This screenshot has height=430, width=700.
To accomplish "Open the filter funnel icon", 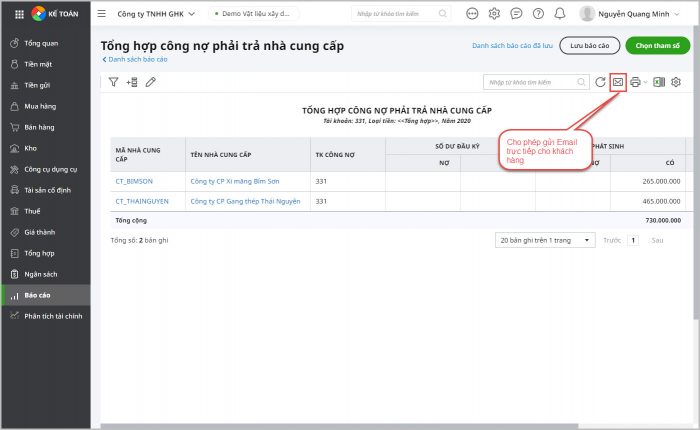I will point(113,82).
